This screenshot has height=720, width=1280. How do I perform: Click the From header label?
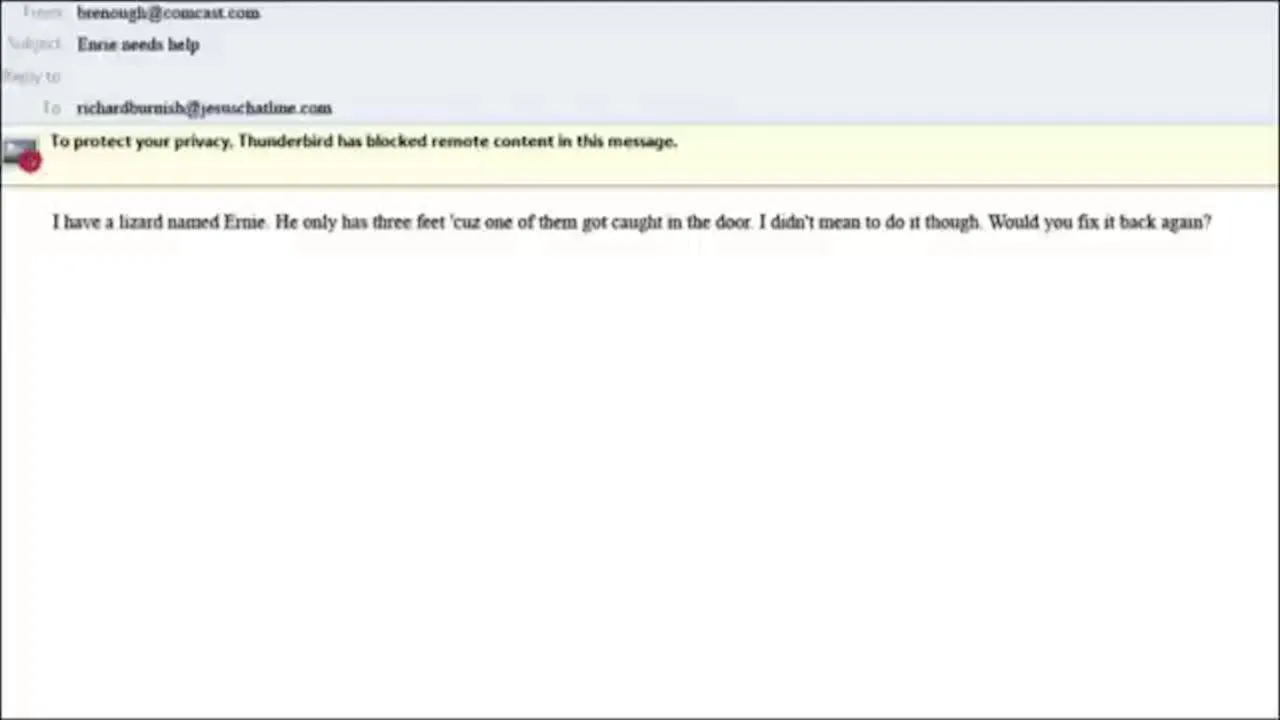pos(42,13)
